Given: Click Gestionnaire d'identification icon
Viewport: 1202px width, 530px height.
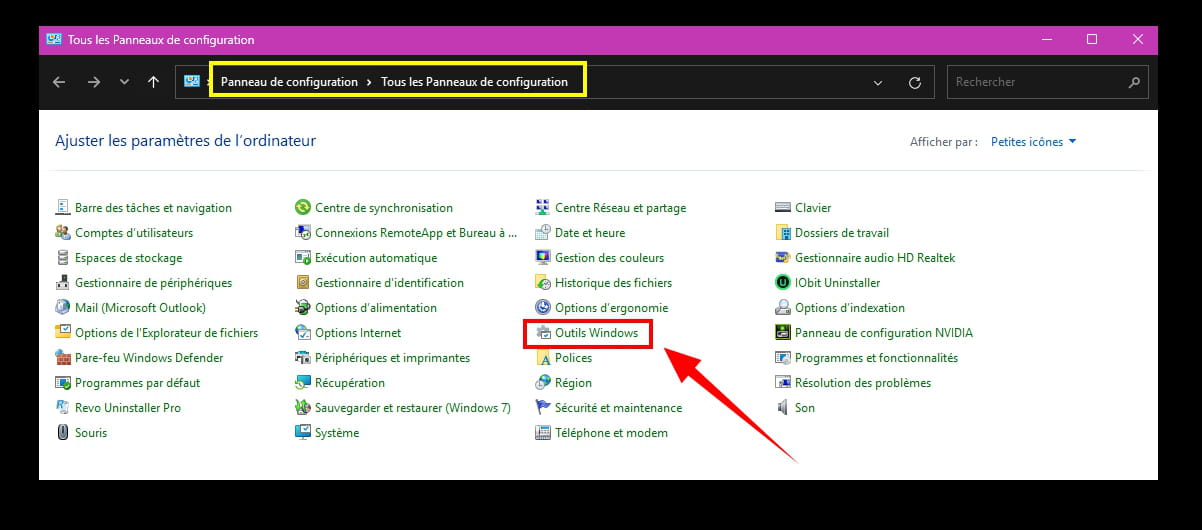Looking at the screenshot, I should (303, 283).
